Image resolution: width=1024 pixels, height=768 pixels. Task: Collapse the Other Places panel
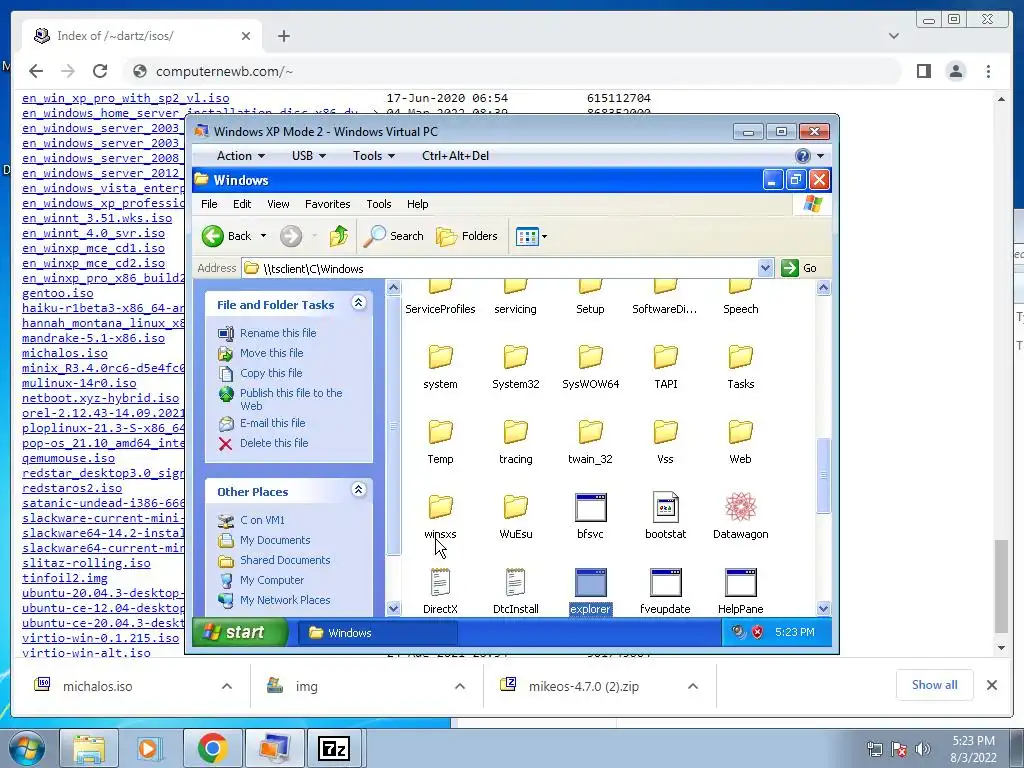359,489
